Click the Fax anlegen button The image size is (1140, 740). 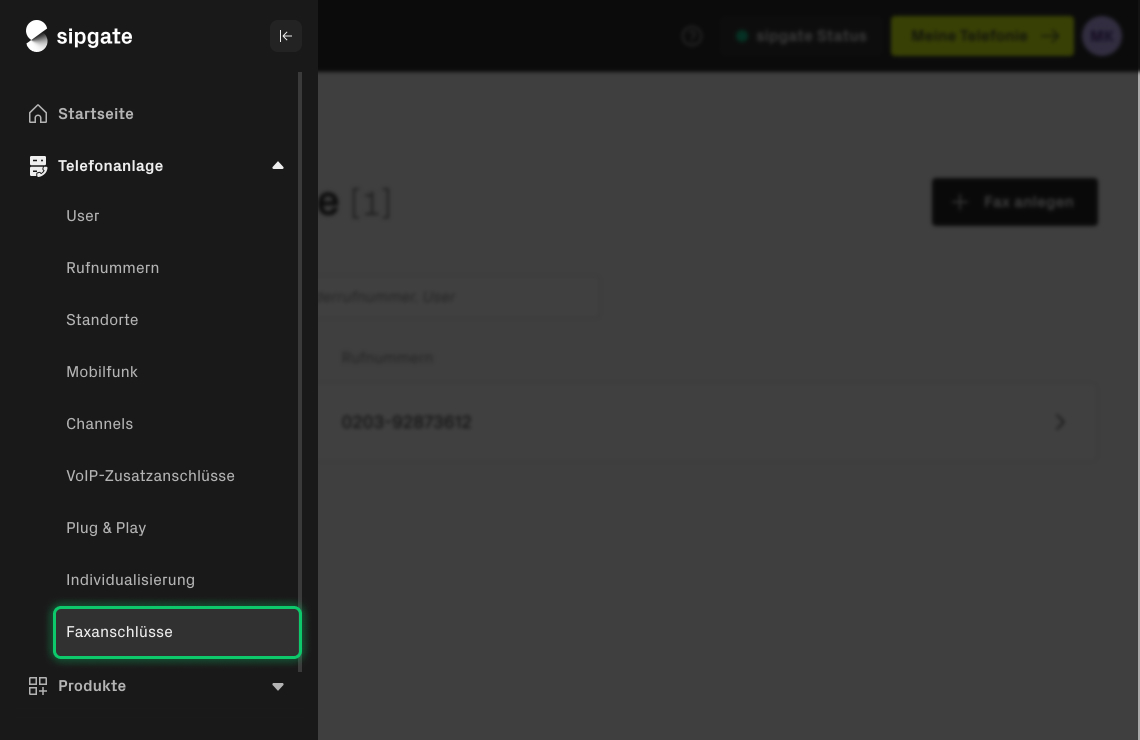(x=1014, y=202)
